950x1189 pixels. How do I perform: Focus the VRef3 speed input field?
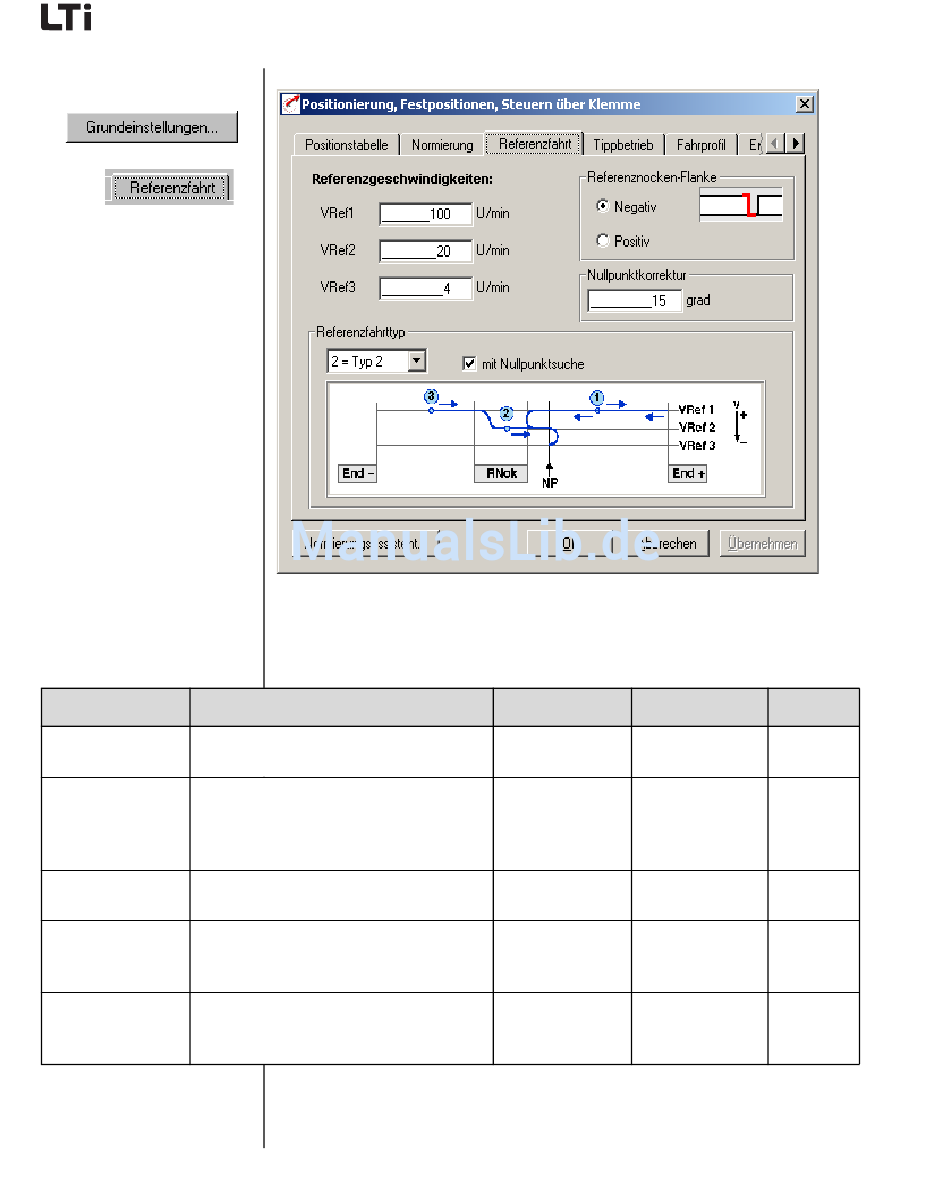(426, 287)
